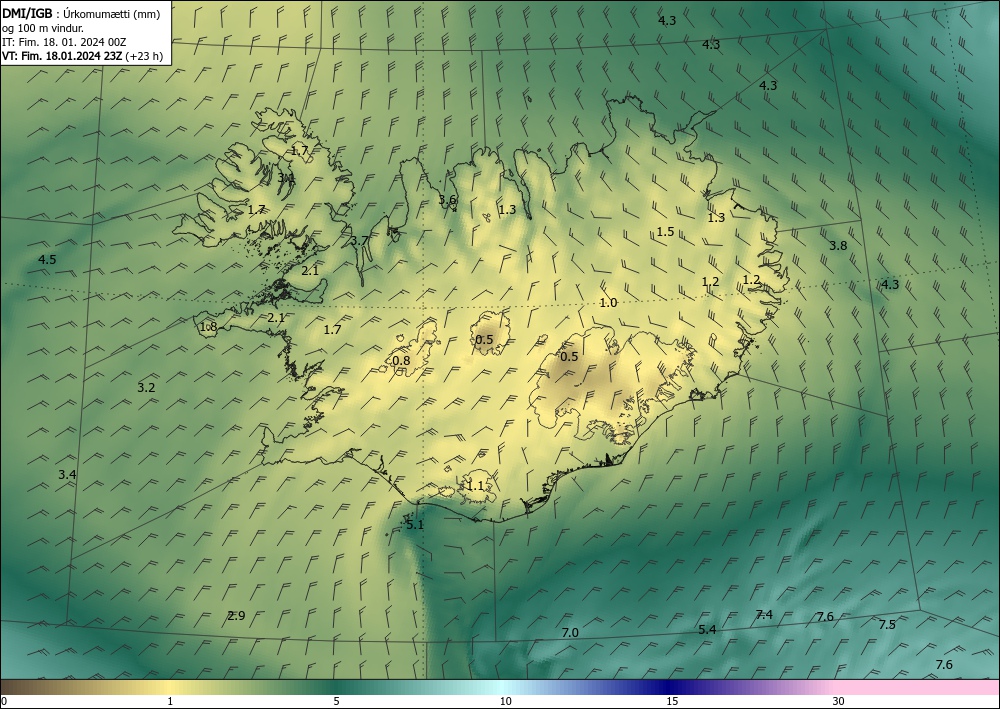The image size is (1000, 709).
Task: Click the 3.6 value on the north coast
Action: coord(447,200)
